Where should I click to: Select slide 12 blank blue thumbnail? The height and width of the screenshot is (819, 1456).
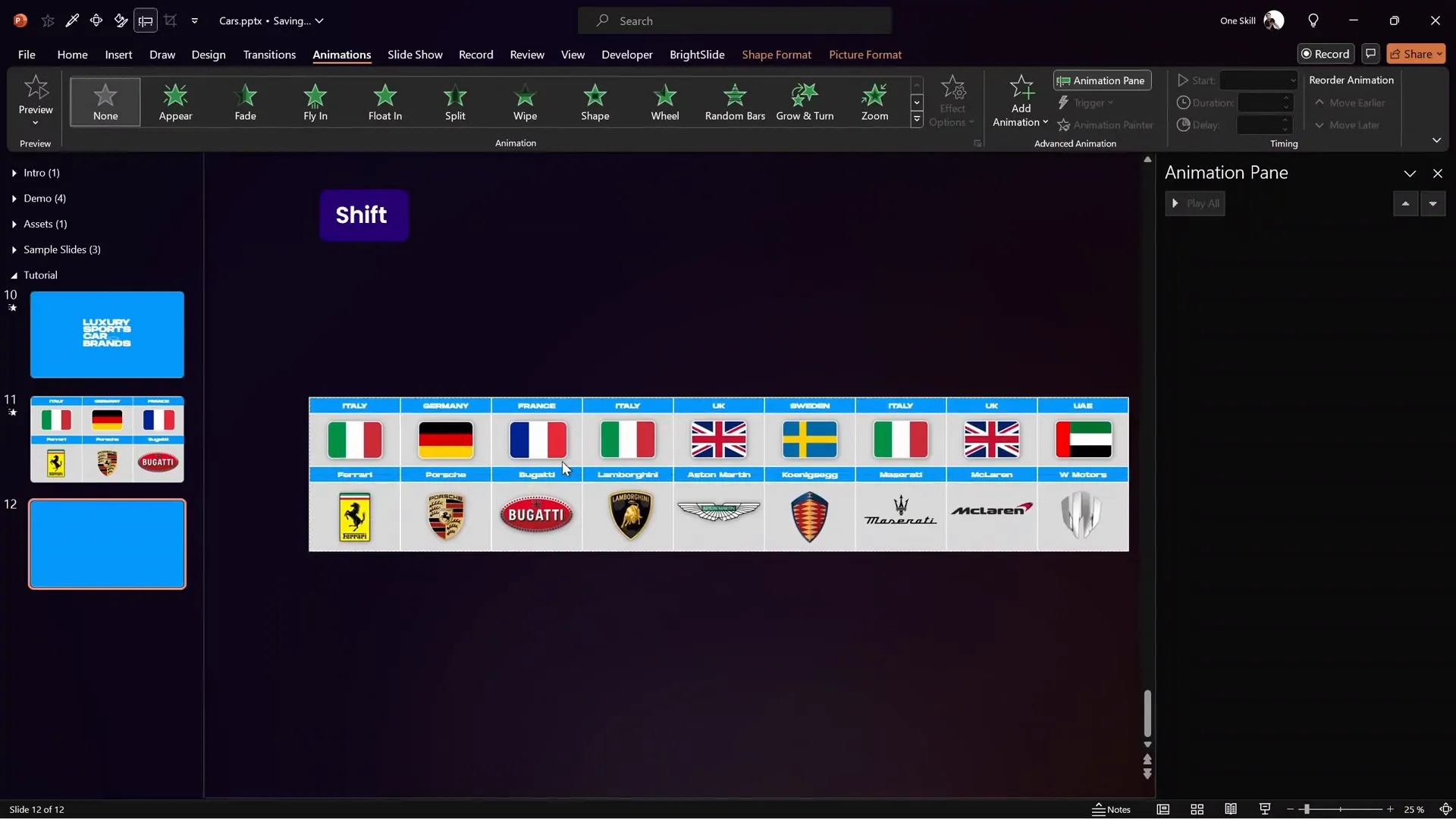coord(107,544)
